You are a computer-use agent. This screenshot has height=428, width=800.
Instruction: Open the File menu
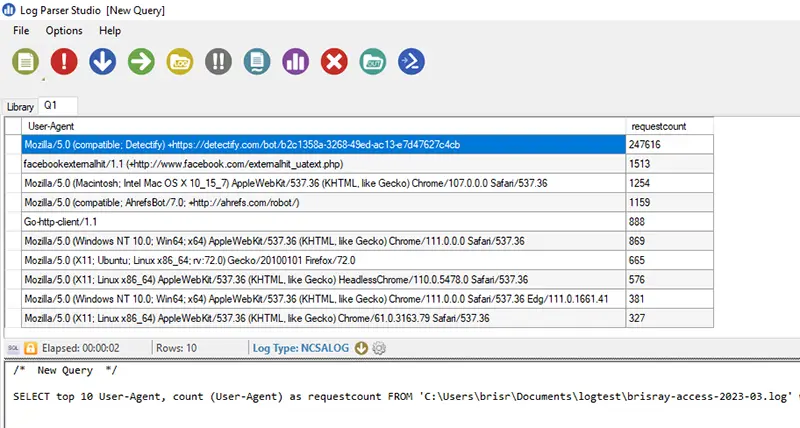click(x=21, y=31)
